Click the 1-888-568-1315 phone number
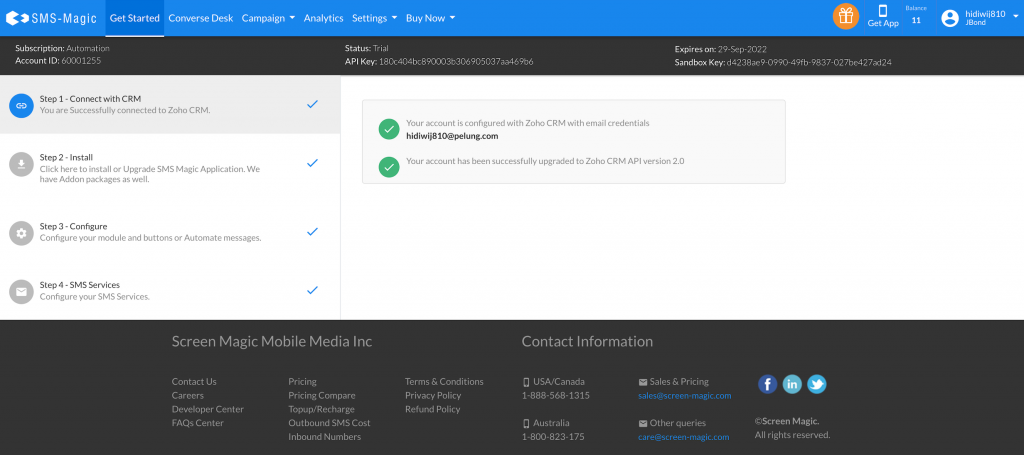The width and height of the screenshot is (1024, 455). 556,396
